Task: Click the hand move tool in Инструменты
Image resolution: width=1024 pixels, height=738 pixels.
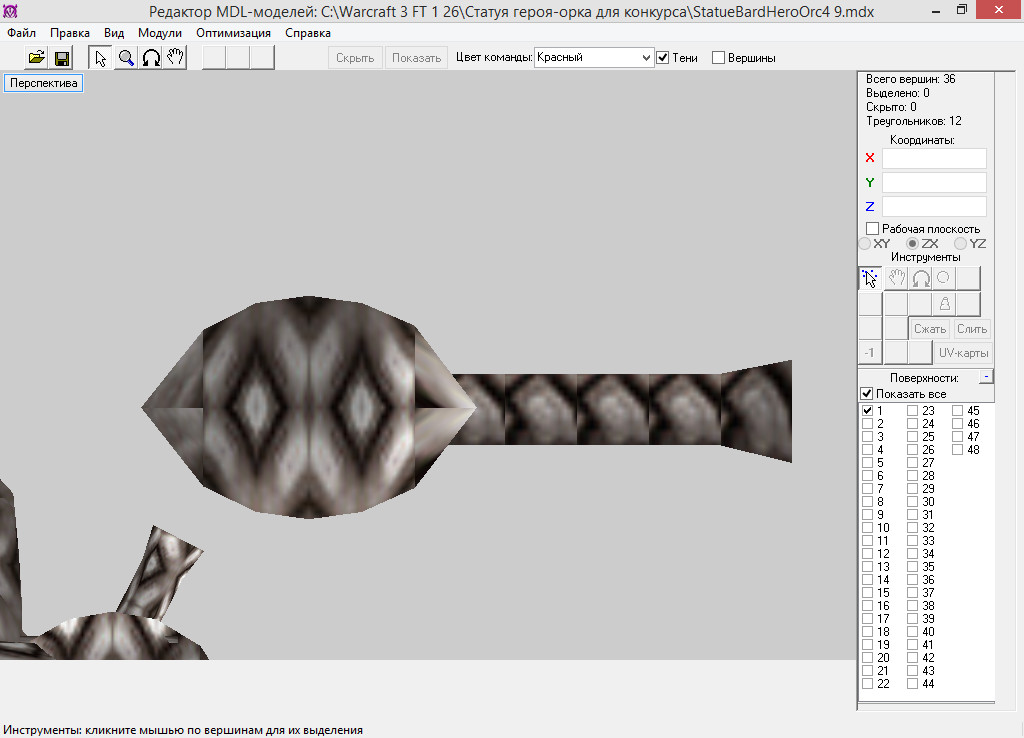Action: coord(896,278)
